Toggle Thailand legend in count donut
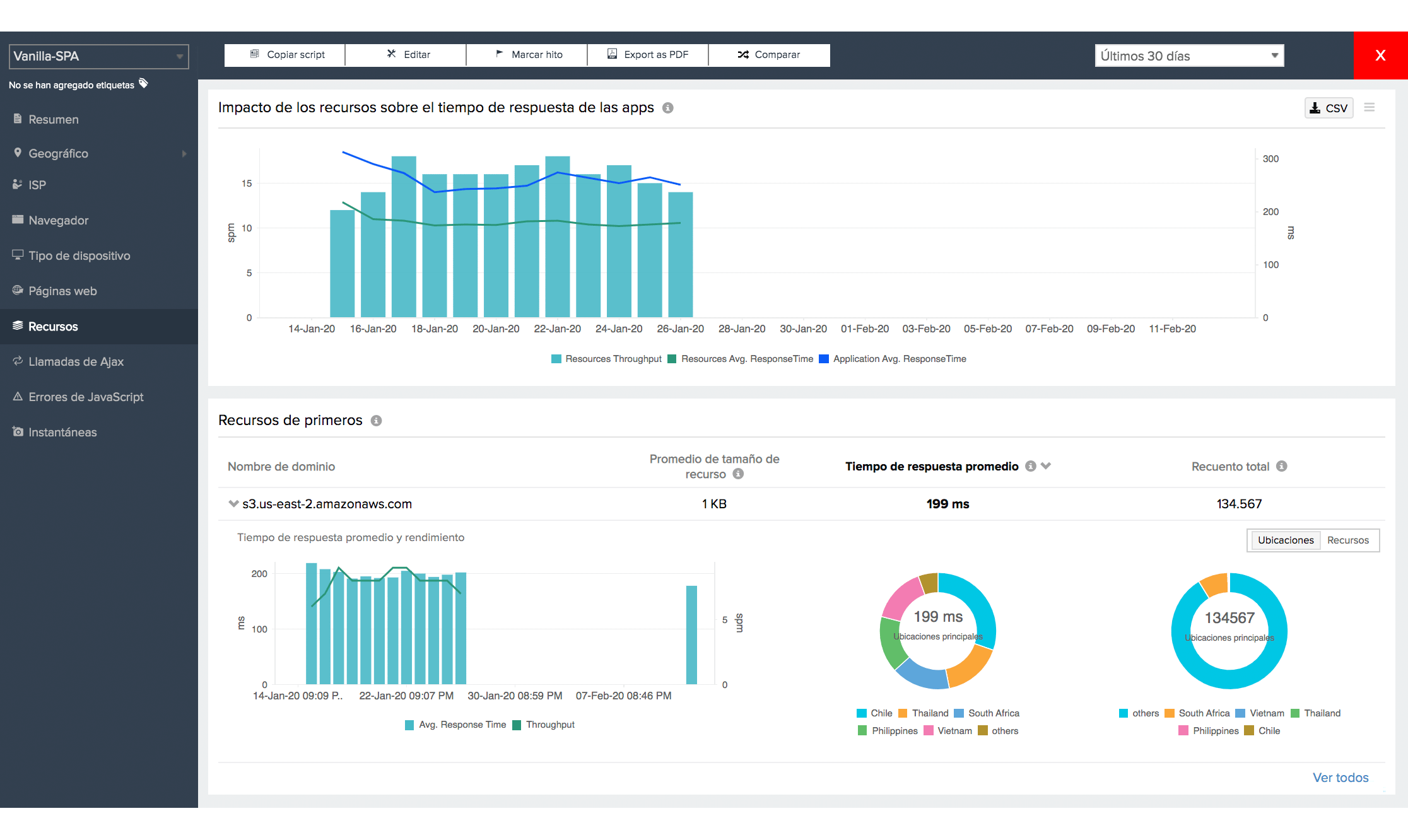Image resolution: width=1408 pixels, height=840 pixels. (x=1316, y=713)
